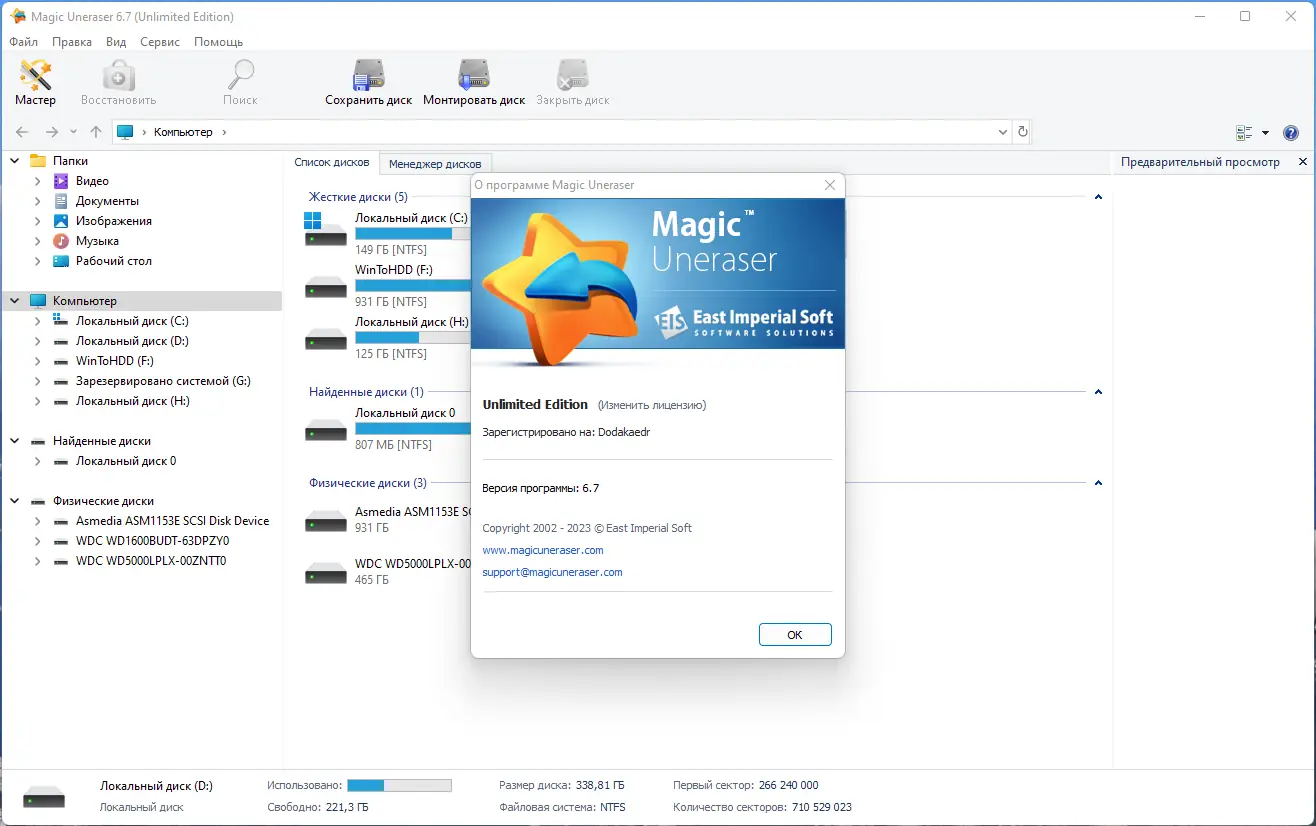Refresh the address bar with refresh icon

click(x=1021, y=131)
